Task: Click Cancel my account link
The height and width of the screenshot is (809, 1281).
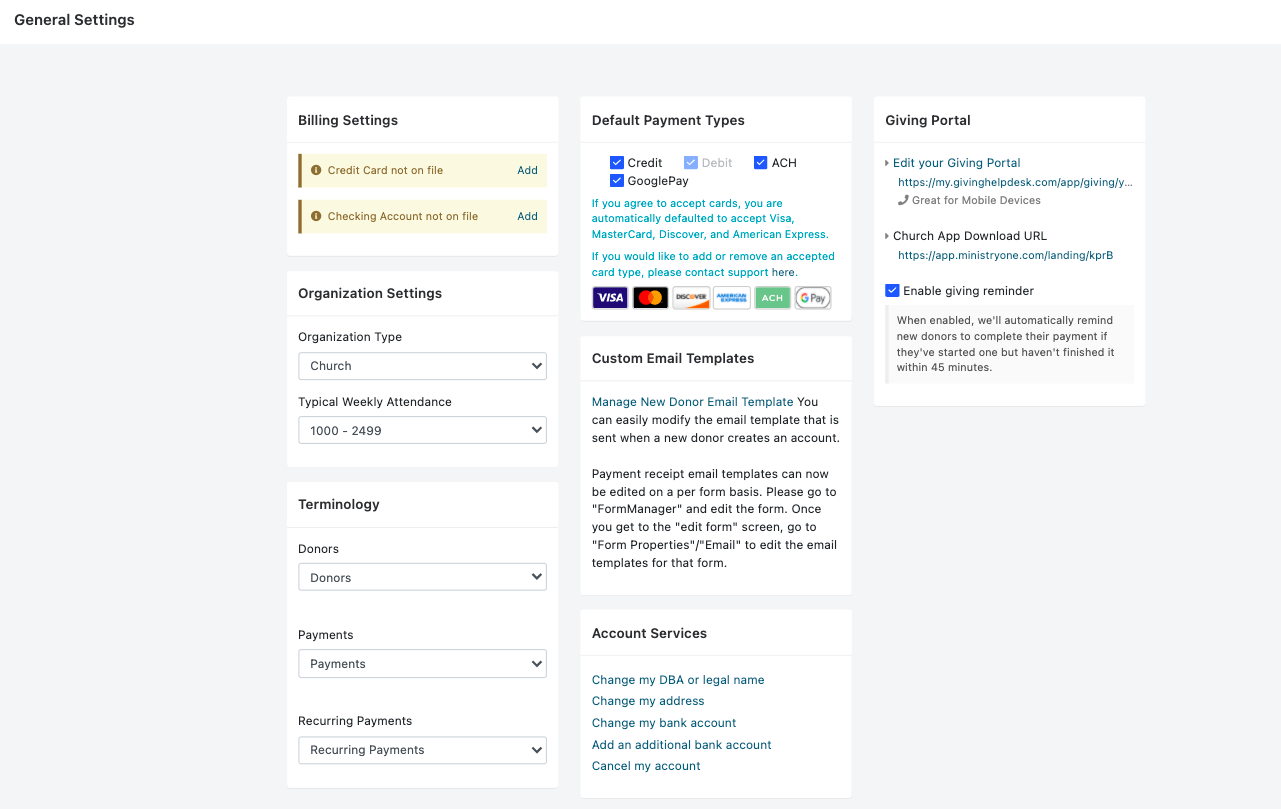Action: click(x=646, y=766)
